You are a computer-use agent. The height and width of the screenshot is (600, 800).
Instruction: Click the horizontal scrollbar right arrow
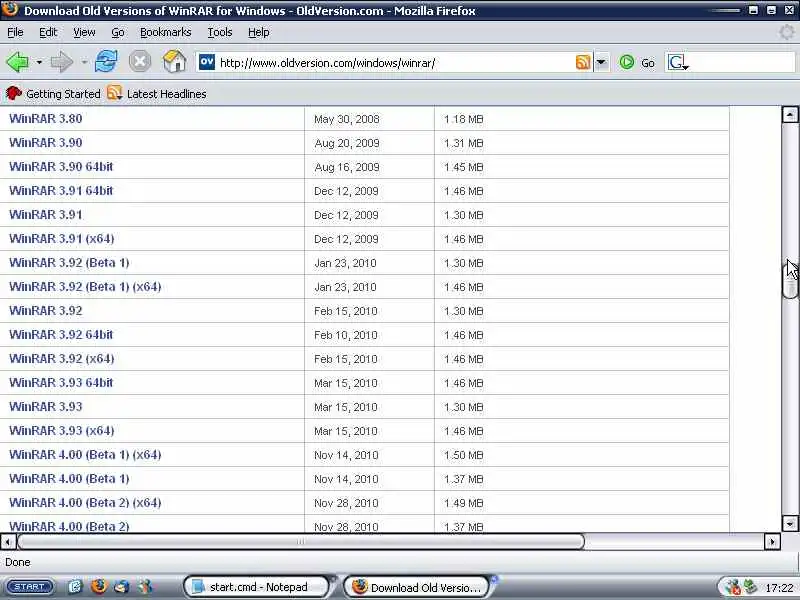772,541
